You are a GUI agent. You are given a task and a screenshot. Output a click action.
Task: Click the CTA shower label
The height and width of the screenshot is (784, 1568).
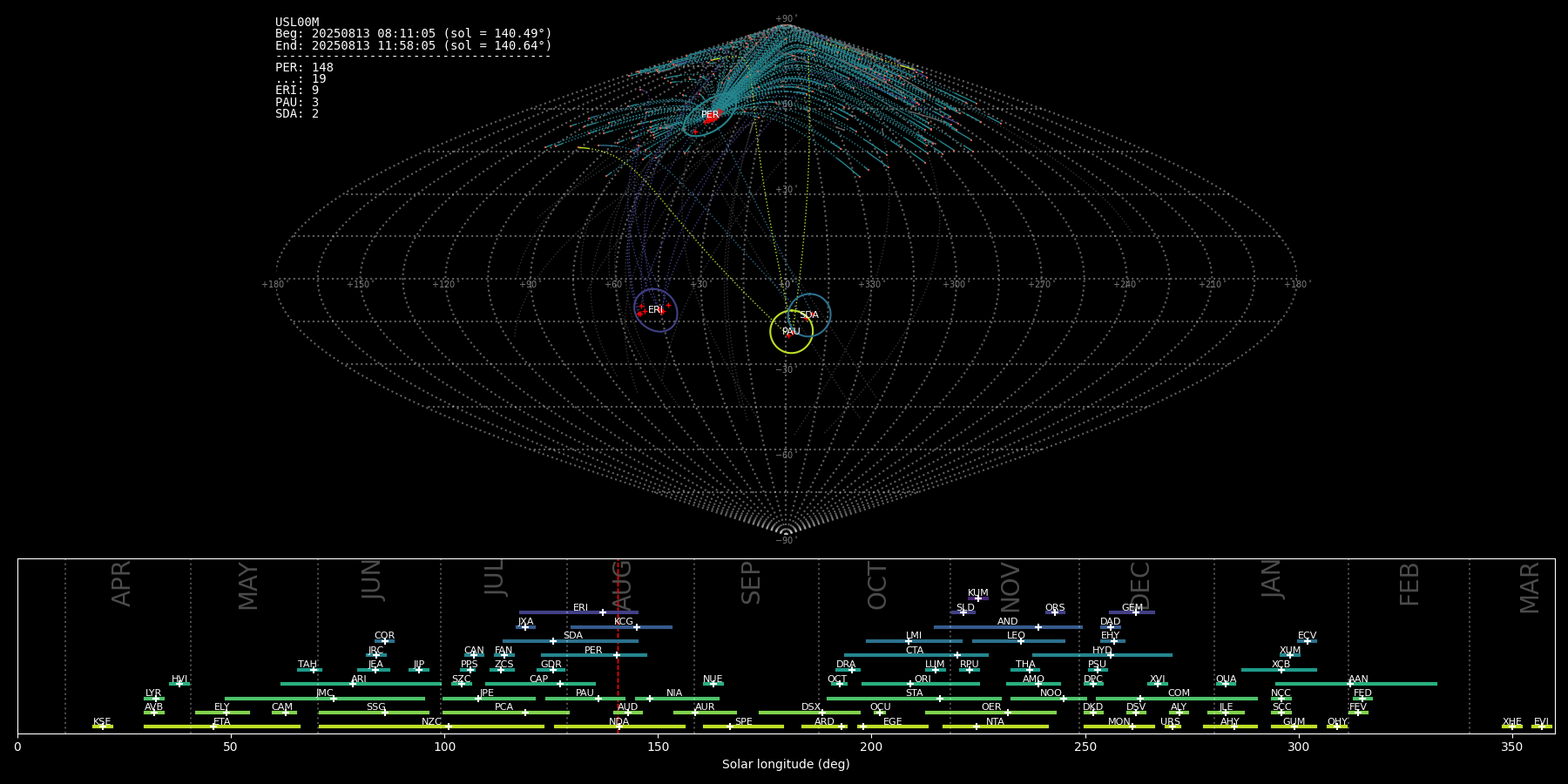(x=915, y=651)
